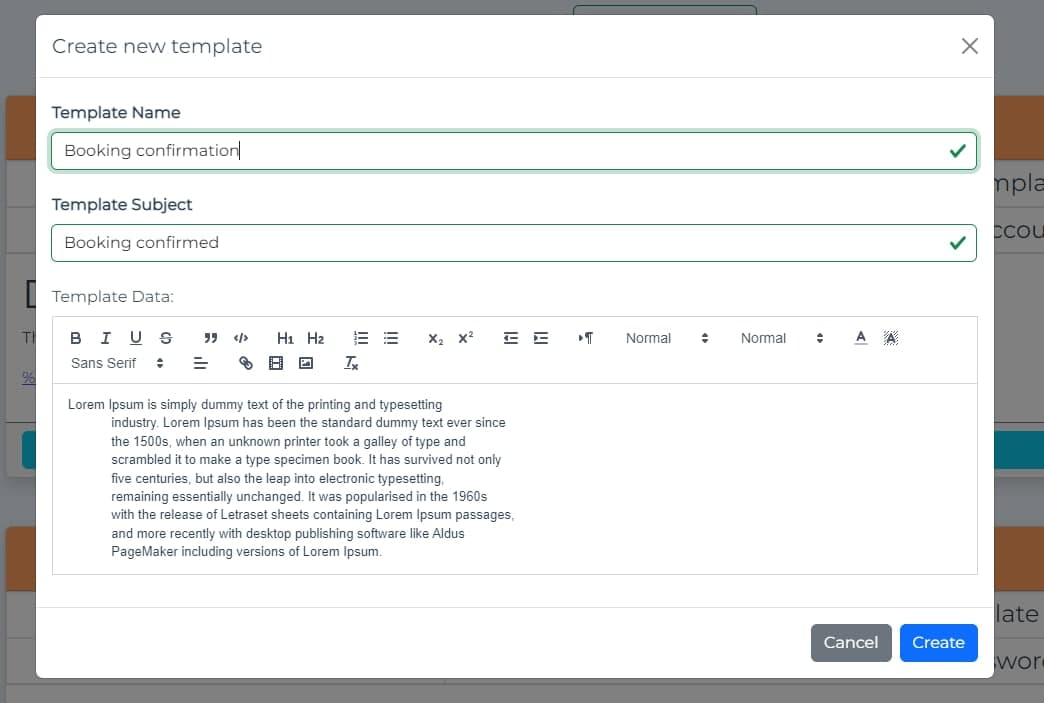The width and height of the screenshot is (1044, 703).
Task: Insert a blockquote
Action: coord(210,338)
